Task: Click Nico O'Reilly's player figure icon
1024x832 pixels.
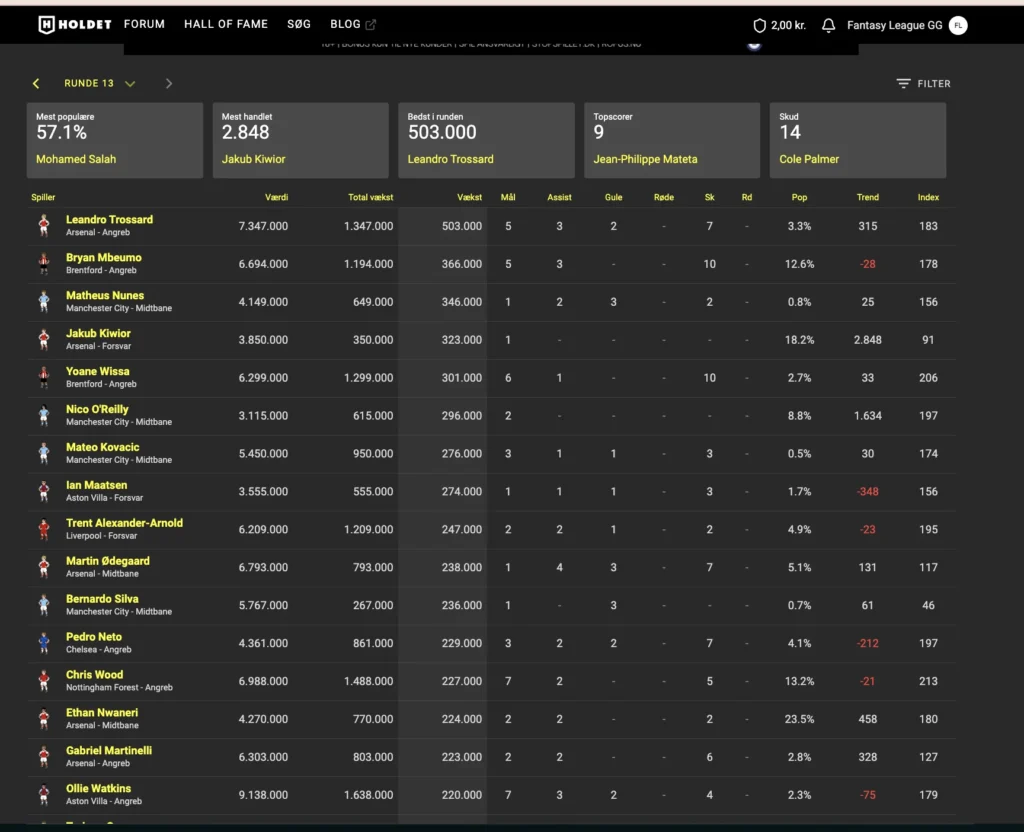Action: click(x=44, y=415)
